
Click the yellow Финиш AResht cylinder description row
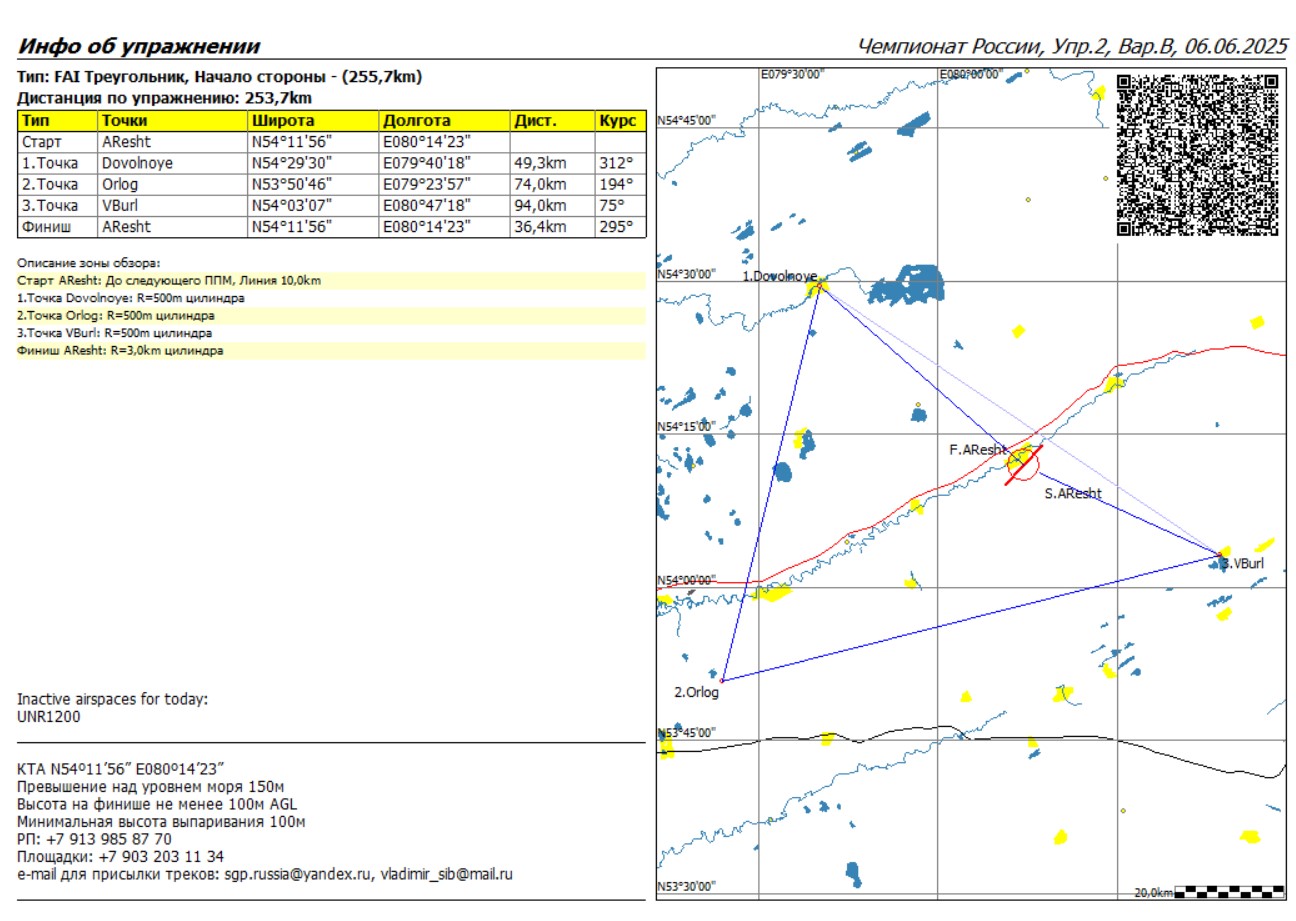tap(120, 351)
